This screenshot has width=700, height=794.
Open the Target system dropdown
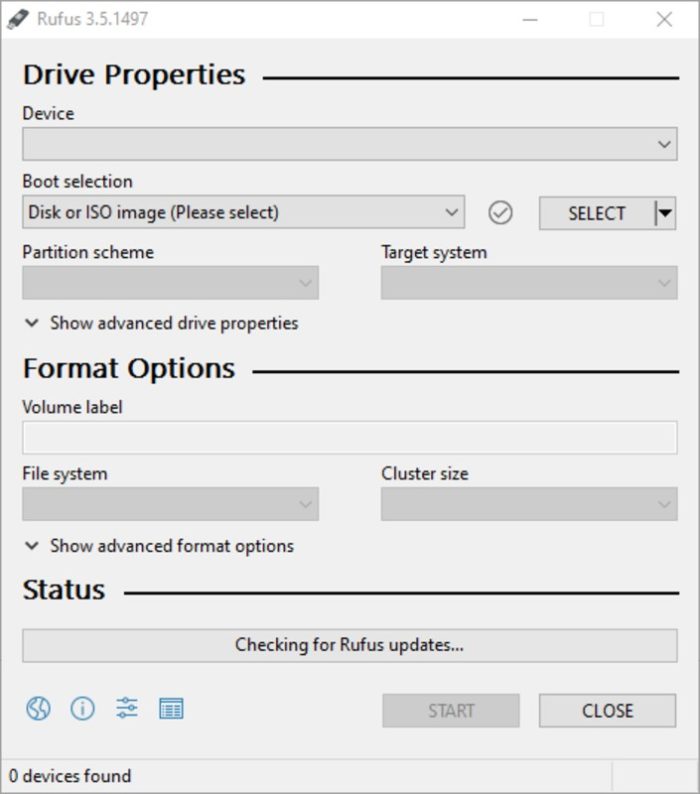(528, 283)
